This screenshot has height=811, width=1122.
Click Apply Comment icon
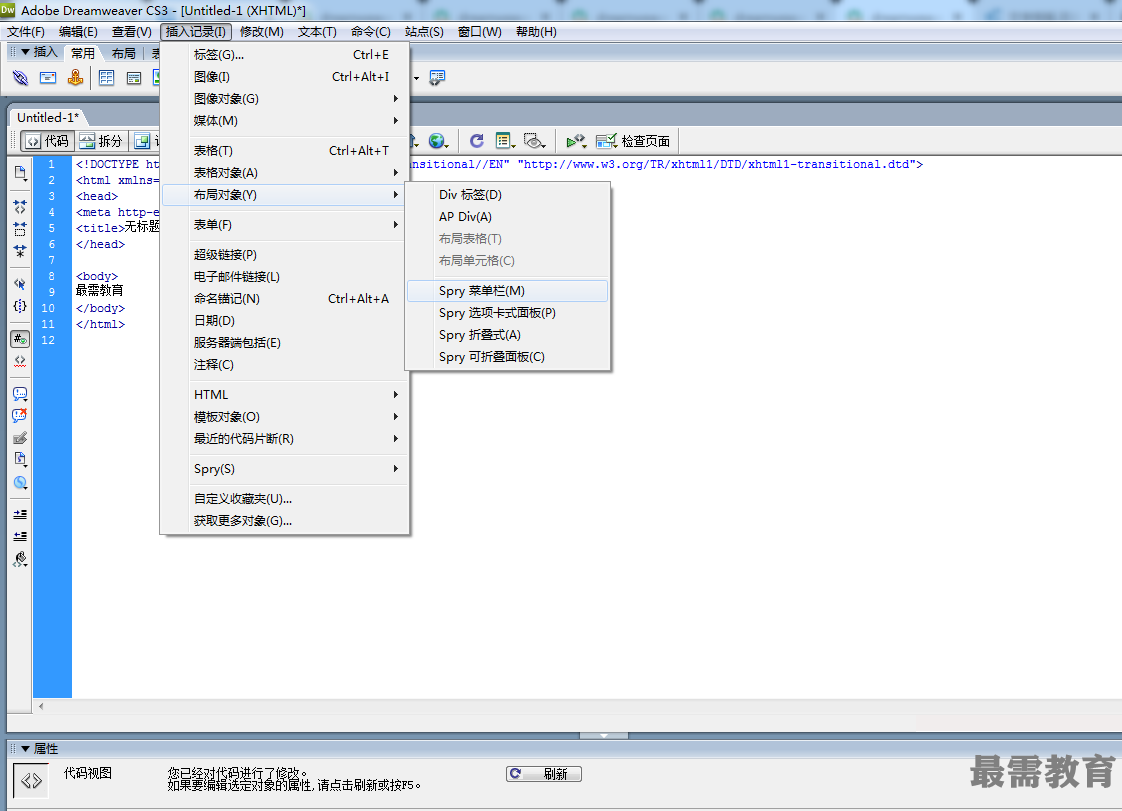pyautogui.click(x=20, y=394)
